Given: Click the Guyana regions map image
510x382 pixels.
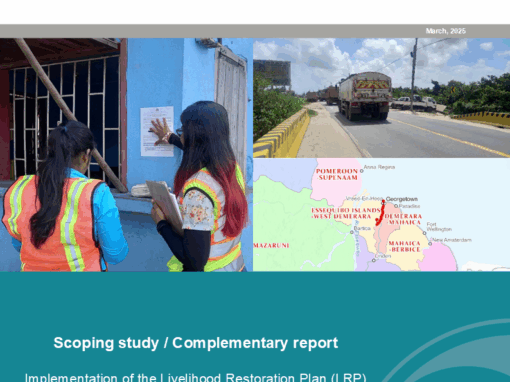Looking at the screenshot, I should point(381,215).
